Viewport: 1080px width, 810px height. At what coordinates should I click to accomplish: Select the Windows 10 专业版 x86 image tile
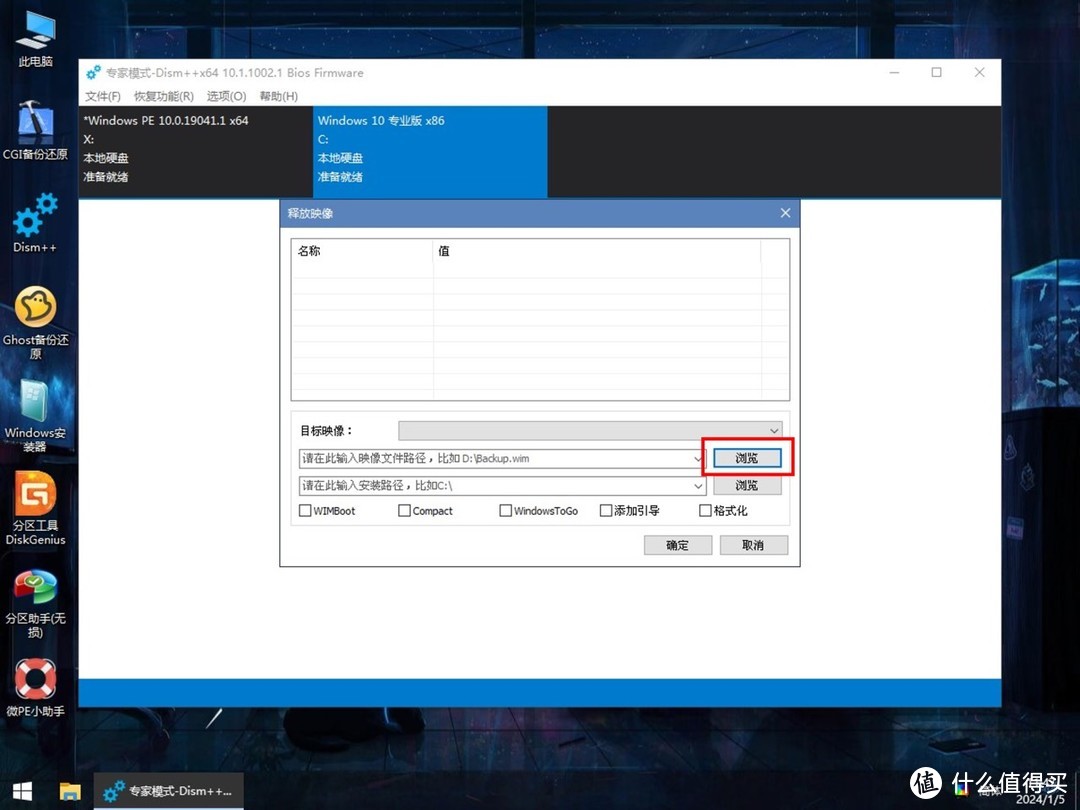click(x=430, y=152)
